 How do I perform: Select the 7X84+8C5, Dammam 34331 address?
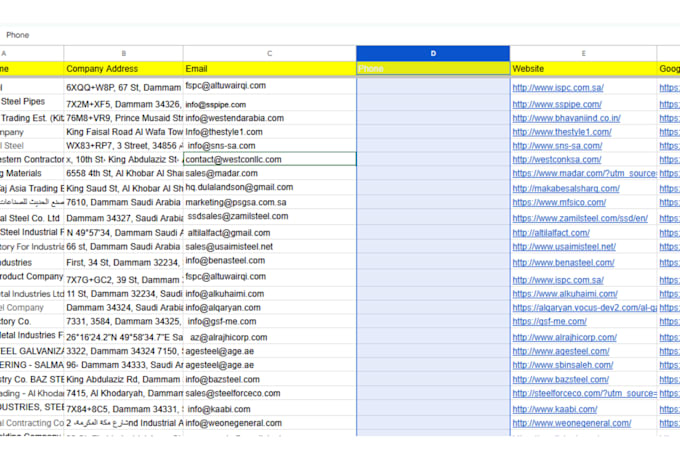point(123,409)
